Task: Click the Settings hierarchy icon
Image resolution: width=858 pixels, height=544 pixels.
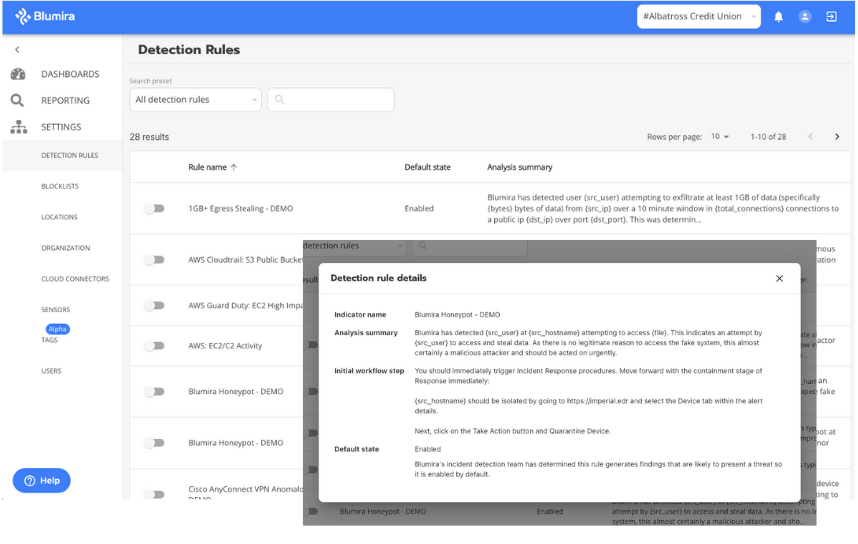Action: 19,127
